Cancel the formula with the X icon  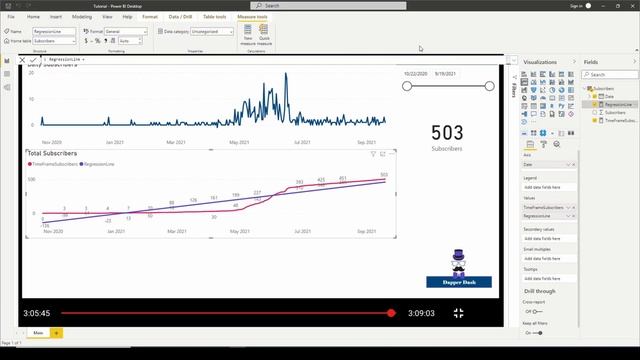click(x=22, y=60)
